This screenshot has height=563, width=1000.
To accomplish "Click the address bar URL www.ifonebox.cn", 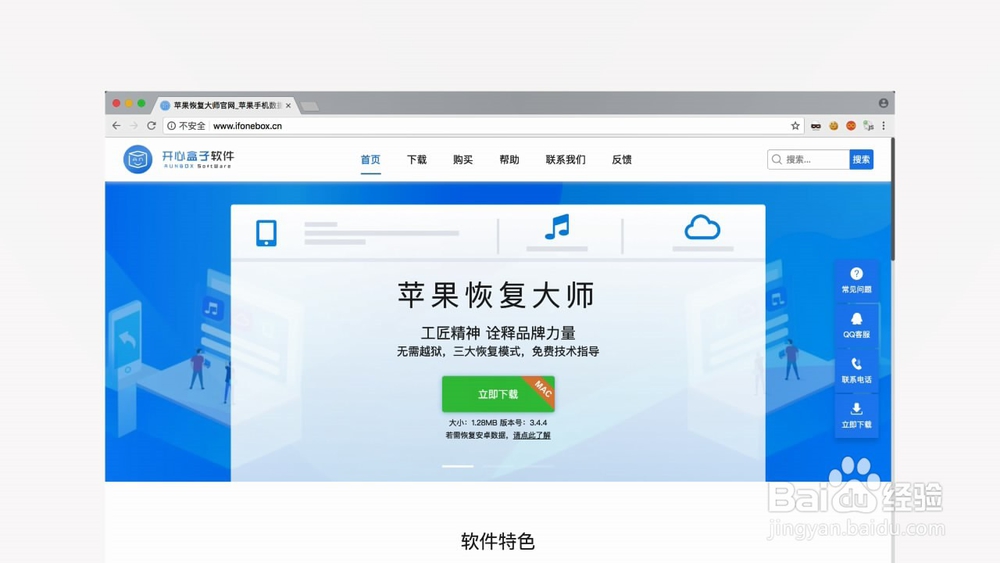I will pos(247,126).
